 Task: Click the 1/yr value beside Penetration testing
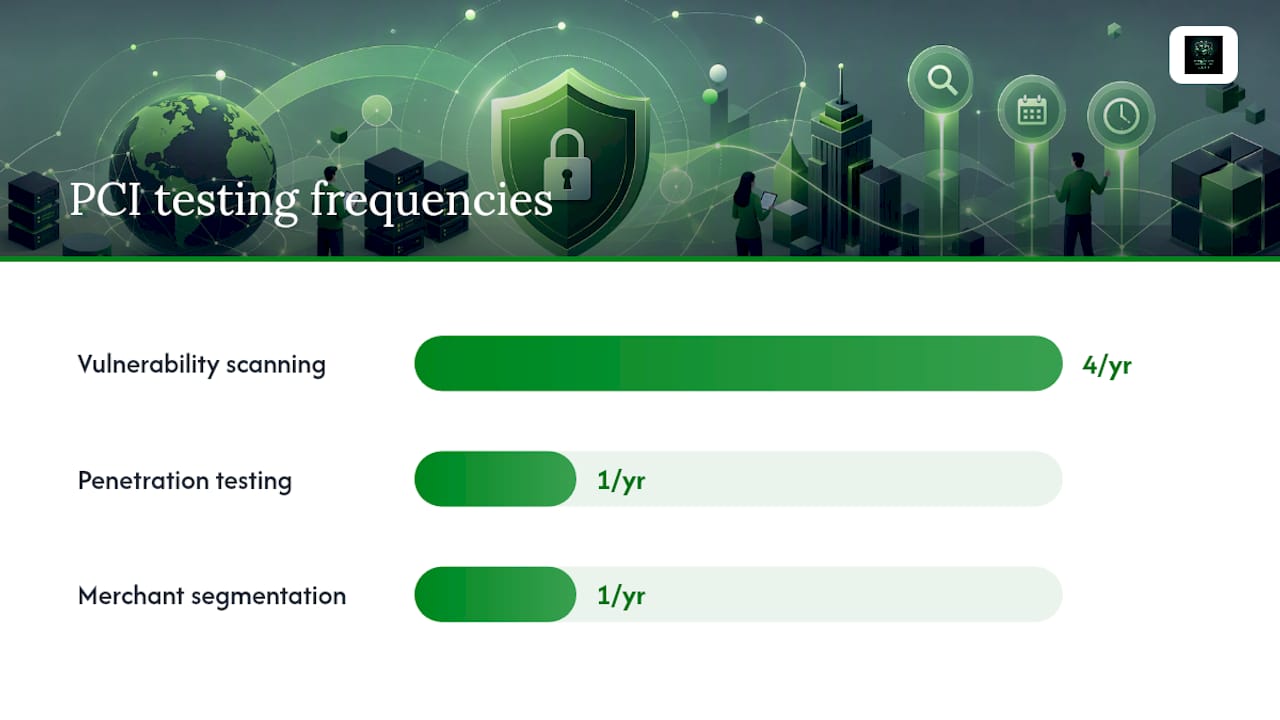click(621, 480)
